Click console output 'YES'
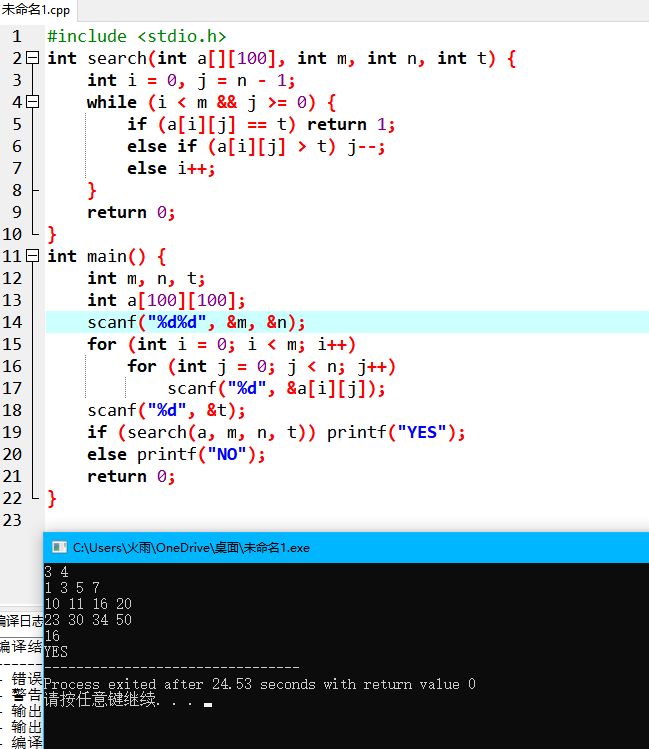This screenshot has height=749, width=649. (56, 652)
